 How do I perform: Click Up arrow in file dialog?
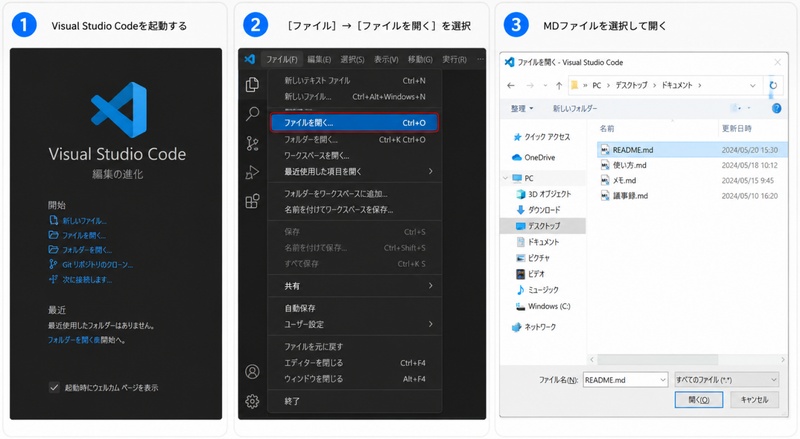[x=559, y=85]
